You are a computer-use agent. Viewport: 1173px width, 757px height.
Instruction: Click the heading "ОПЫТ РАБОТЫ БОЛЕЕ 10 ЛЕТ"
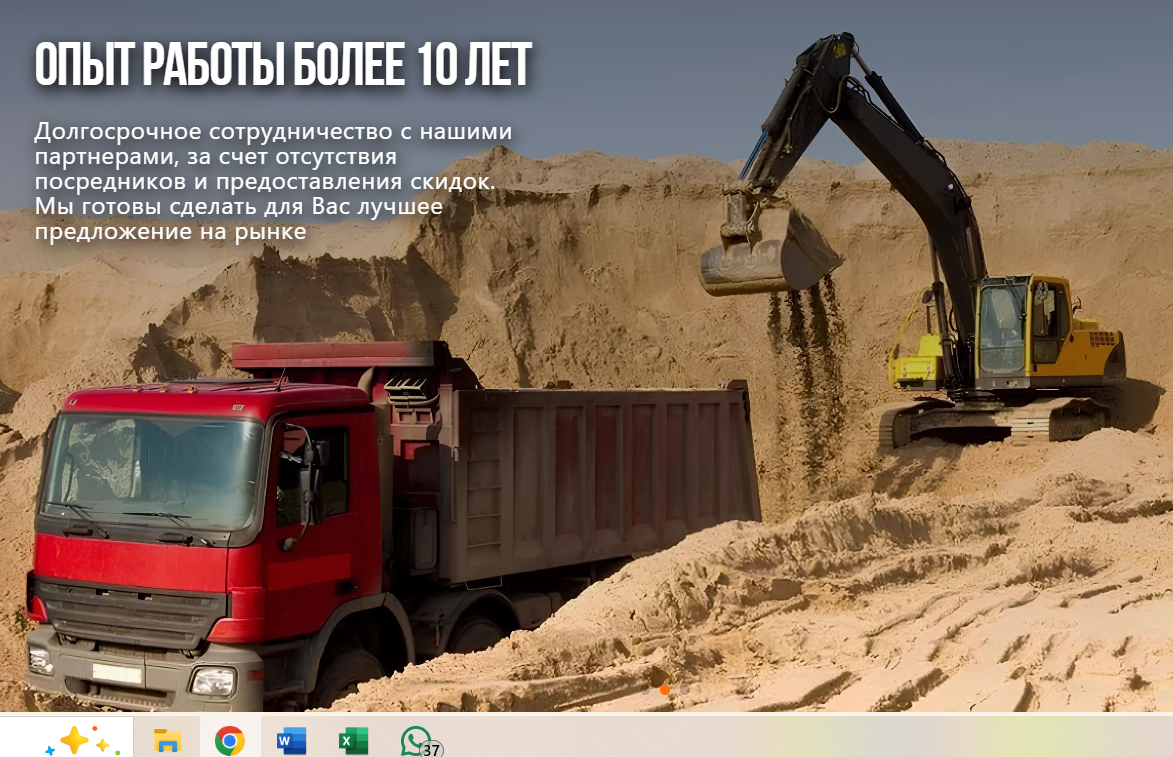[x=282, y=66]
